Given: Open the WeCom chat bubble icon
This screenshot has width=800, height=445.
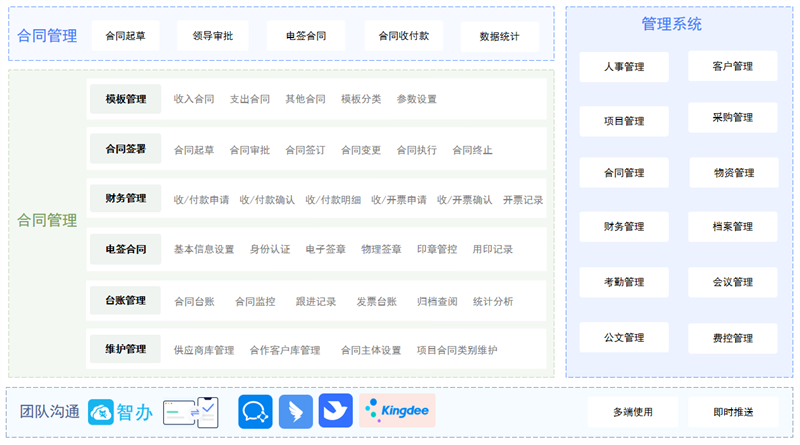Looking at the screenshot, I should tap(255, 411).
